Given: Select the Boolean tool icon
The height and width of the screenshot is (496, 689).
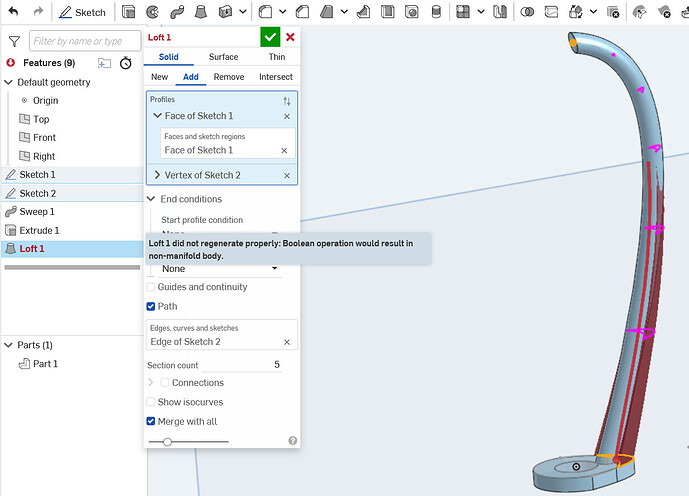Looking at the screenshot, I should click(527, 12).
